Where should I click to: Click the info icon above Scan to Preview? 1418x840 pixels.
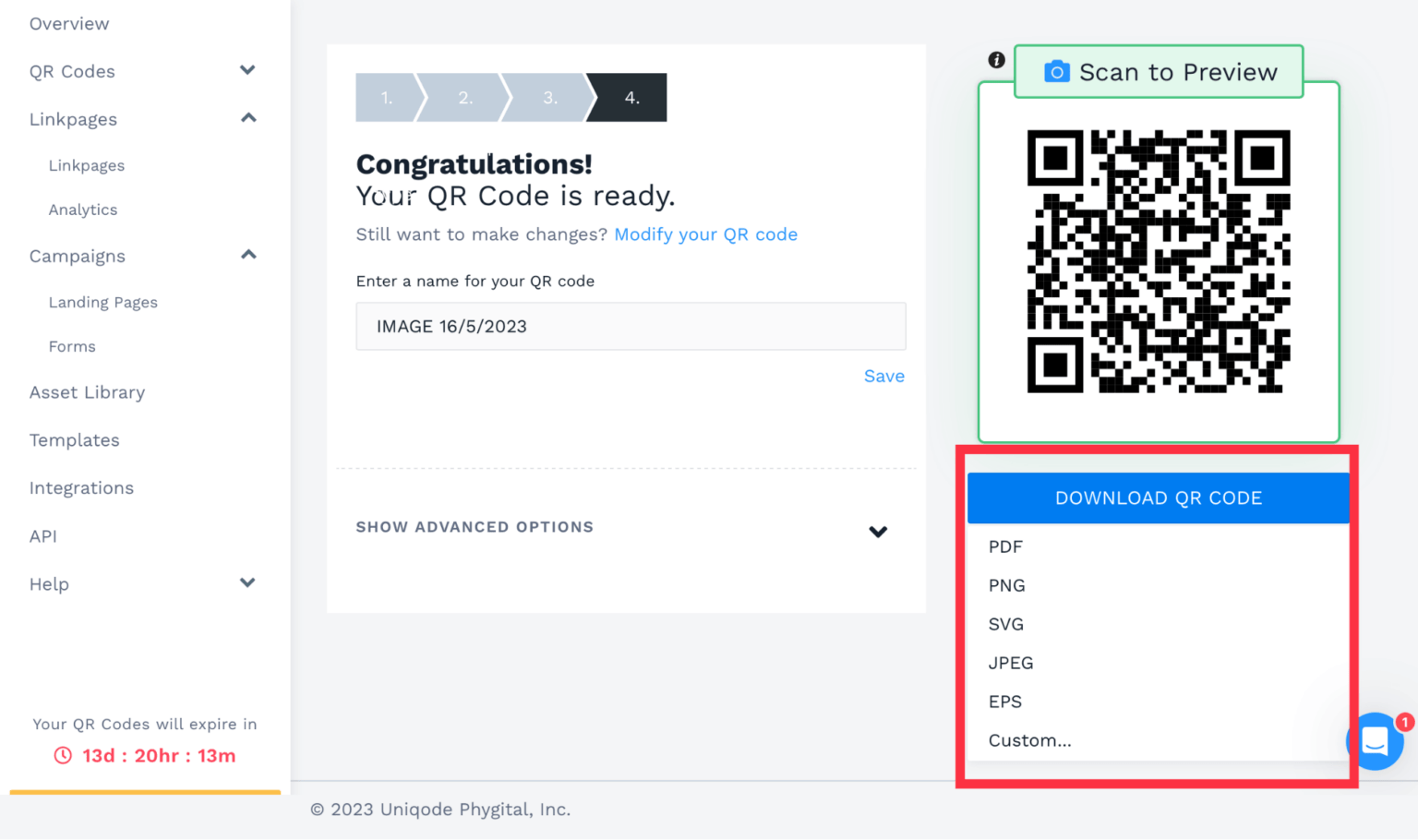pos(996,59)
